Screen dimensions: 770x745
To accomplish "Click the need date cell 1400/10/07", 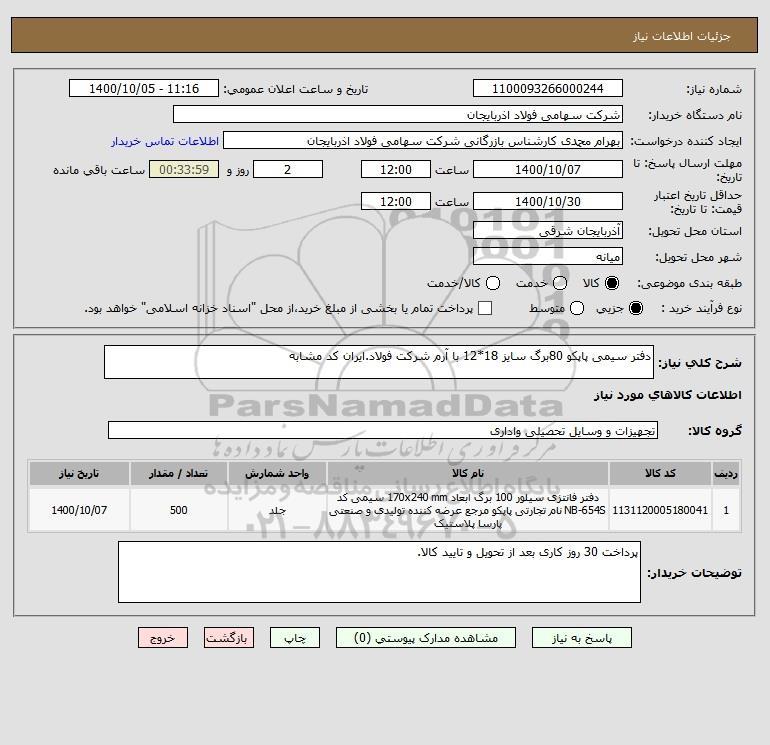I will (79, 510).
